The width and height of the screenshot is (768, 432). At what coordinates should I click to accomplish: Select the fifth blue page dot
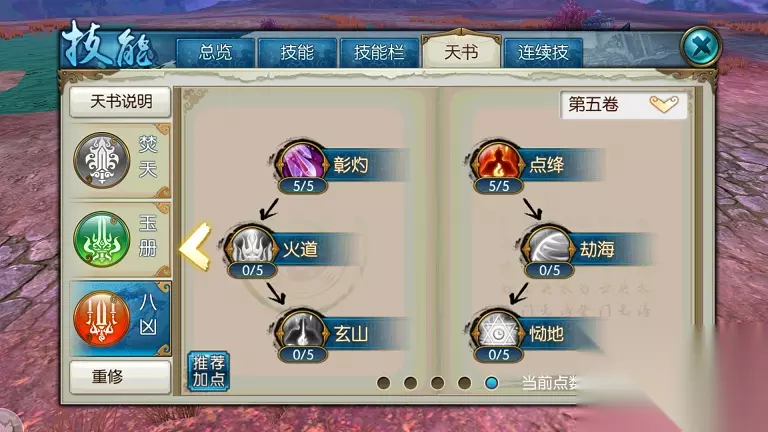[x=491, y=383]
